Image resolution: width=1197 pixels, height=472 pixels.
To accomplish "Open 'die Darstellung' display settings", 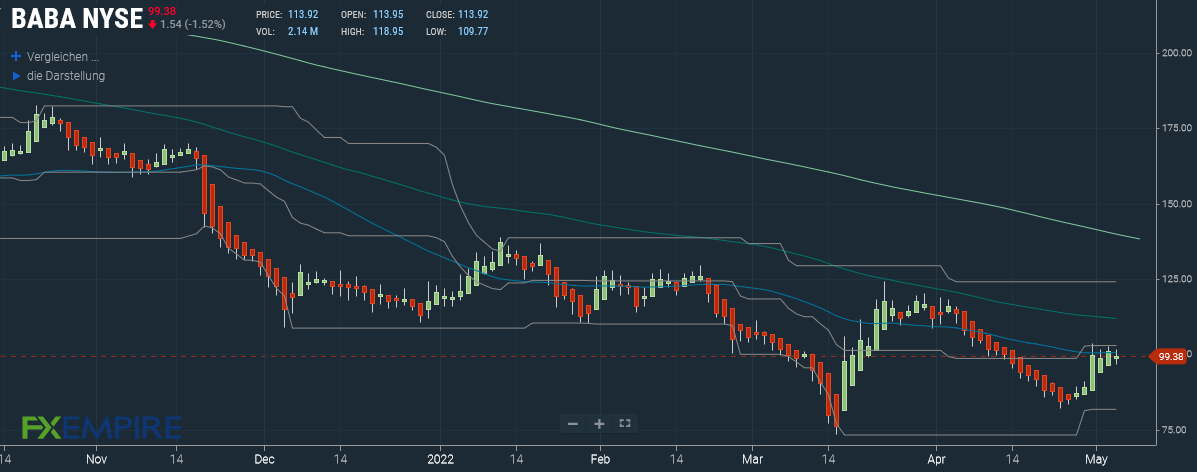I will click(x=66, y=76).
